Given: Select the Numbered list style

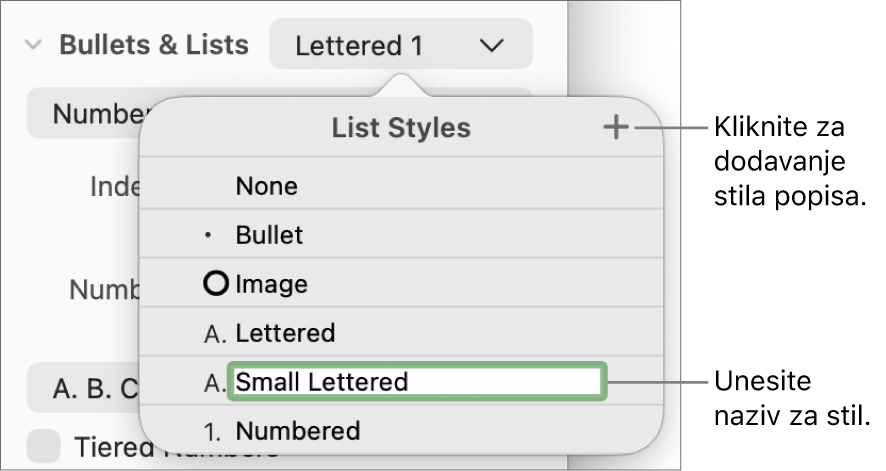Looking at the screenshot, I should 298,431.
